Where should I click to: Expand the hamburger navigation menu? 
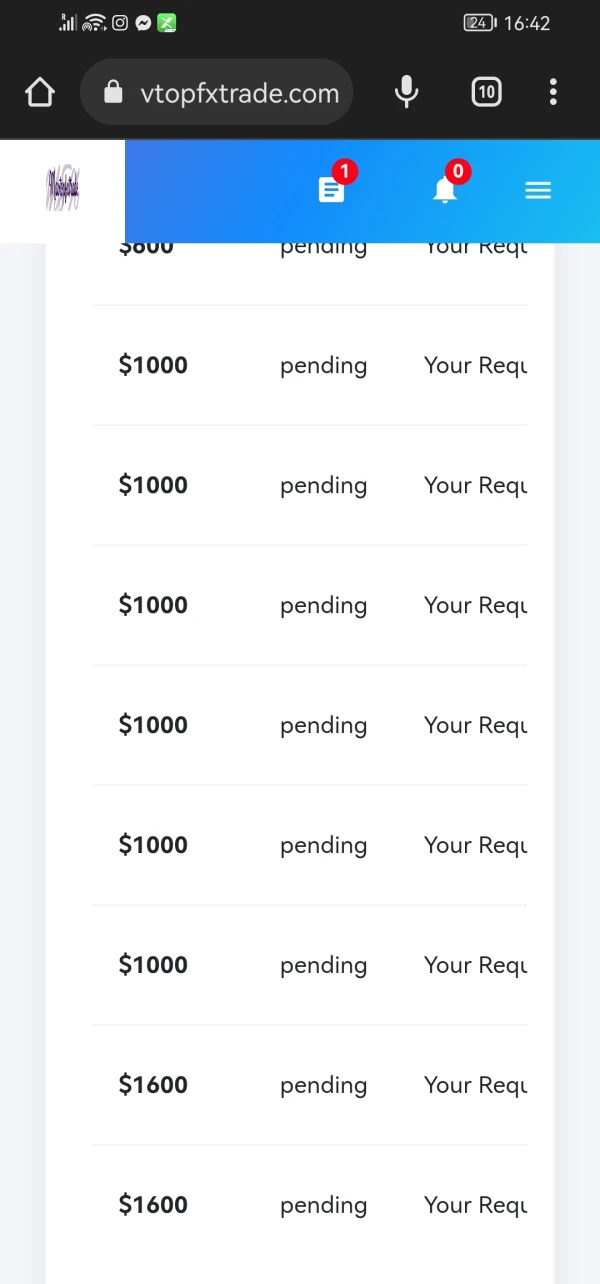point(538,190)
